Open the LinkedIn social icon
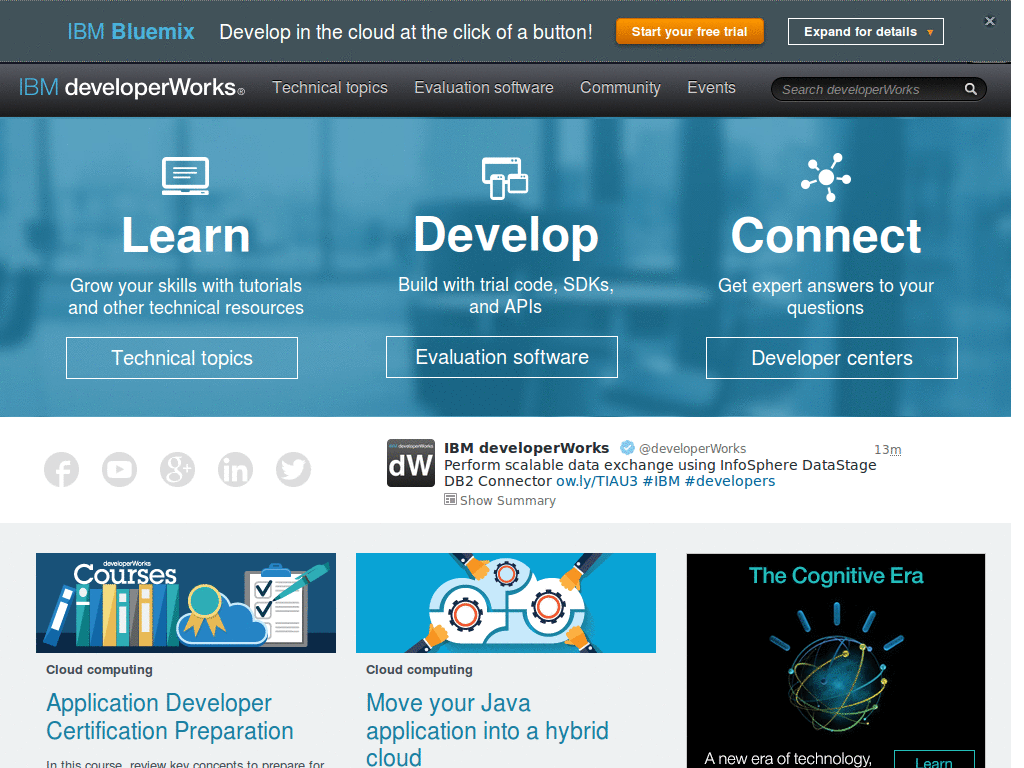1024x768 pixels. [235, 470]
